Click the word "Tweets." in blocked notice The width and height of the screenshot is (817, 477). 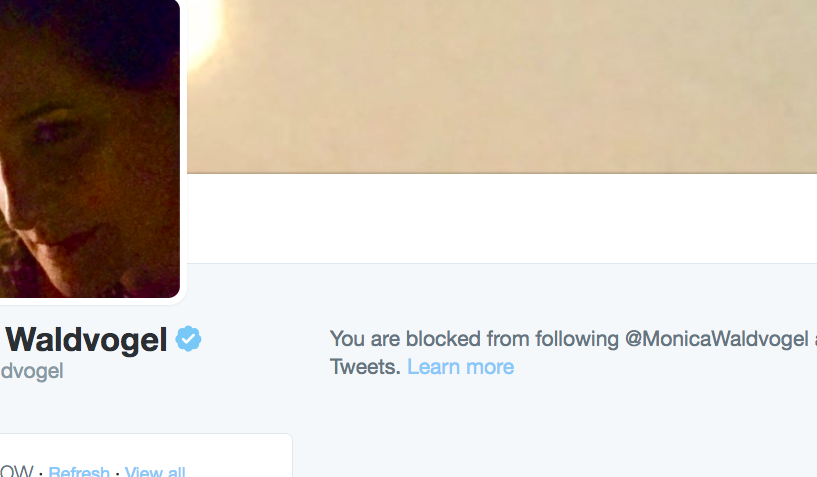click(365, 367)
